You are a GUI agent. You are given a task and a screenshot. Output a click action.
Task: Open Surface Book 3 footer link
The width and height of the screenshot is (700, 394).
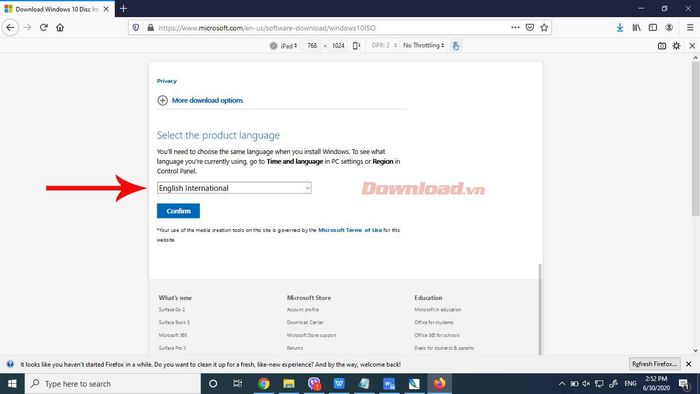tap(174, 322)
